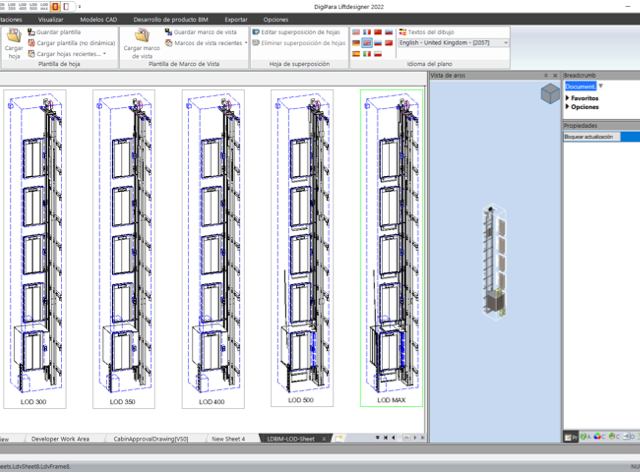Select the LOD 400 view frame
640x473 pixels.
click(213, 249)
